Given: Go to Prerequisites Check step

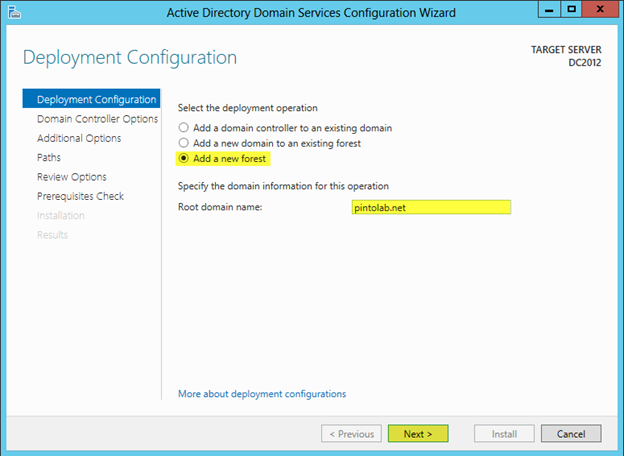Looking at the screenshot, I should tap(80, 196).
